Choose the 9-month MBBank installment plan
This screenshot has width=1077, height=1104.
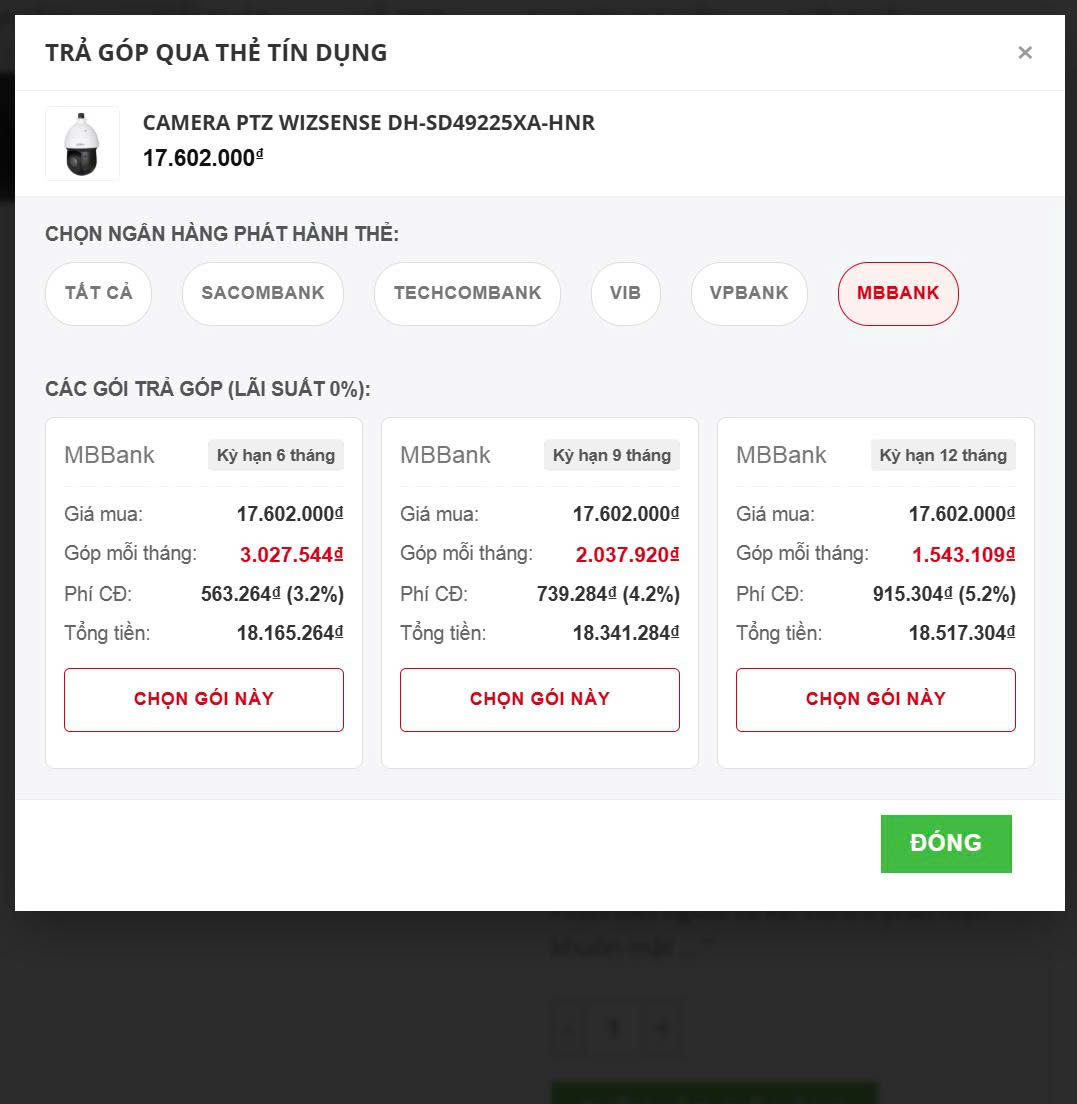[540, 699]
